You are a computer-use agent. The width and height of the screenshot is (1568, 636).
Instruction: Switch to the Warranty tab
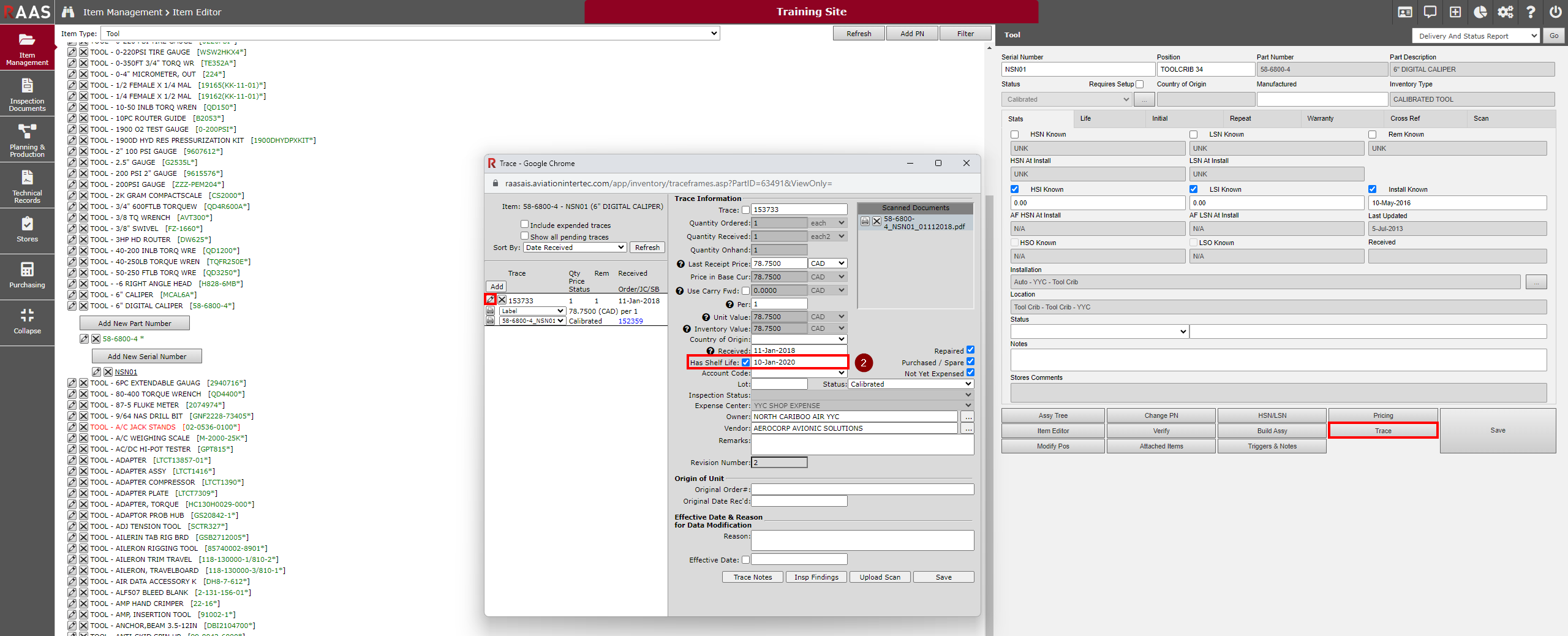tap(1320, 119)
